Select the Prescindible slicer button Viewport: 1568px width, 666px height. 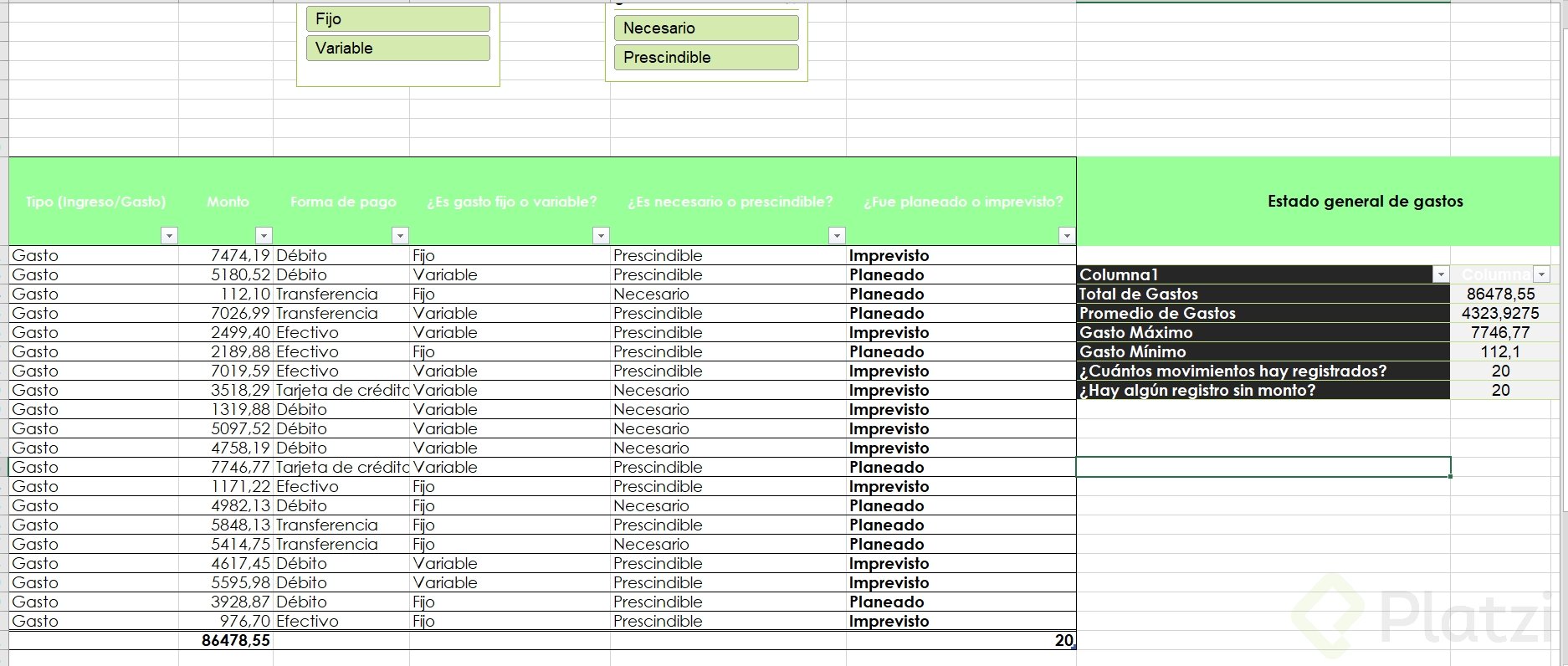tap(706, 58)
